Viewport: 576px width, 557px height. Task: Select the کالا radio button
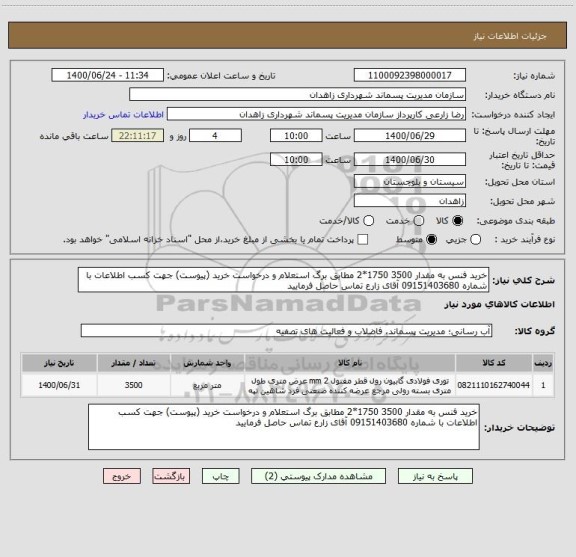pos(458,221)
